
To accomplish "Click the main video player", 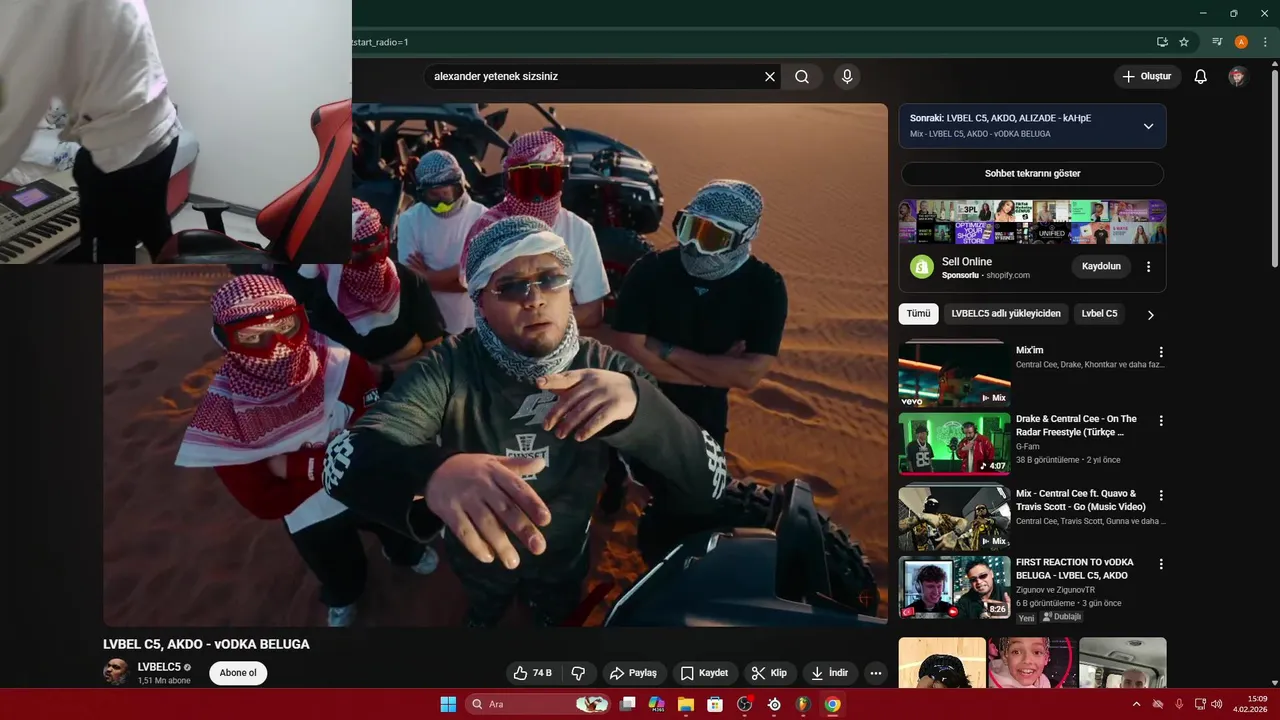I will (495, 365).
